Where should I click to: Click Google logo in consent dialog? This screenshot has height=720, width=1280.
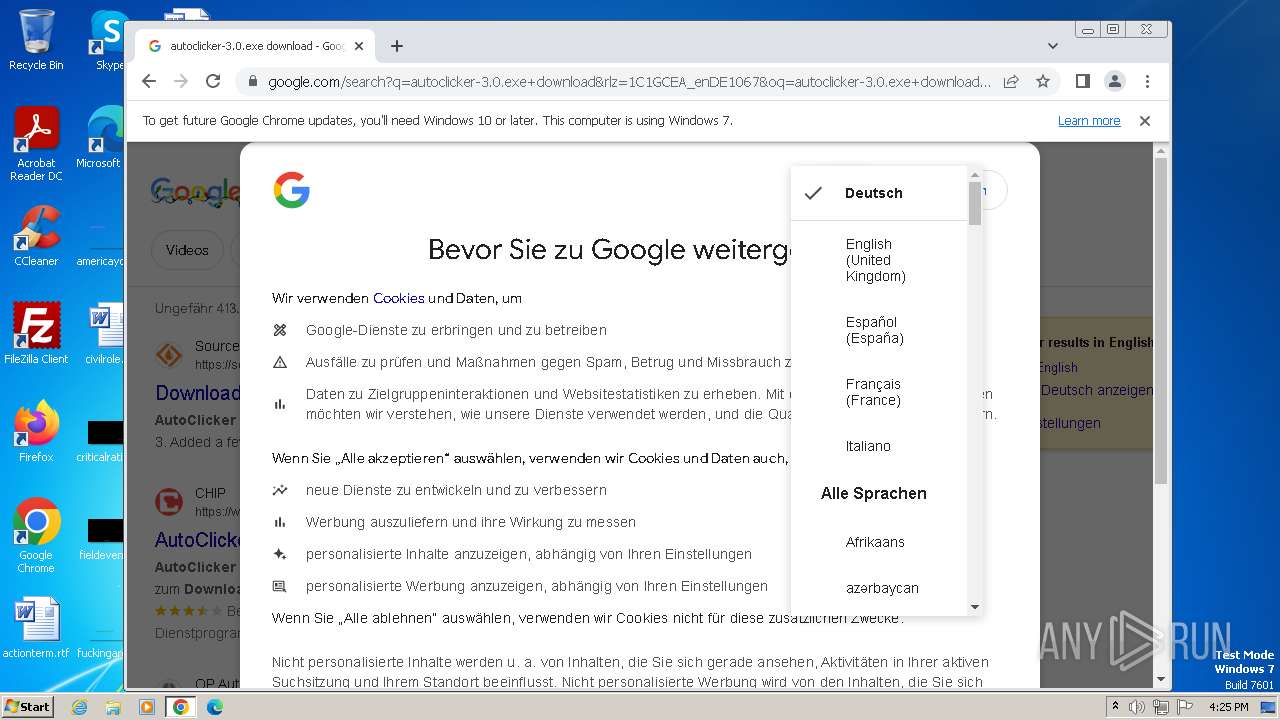(x=292, y=190)
